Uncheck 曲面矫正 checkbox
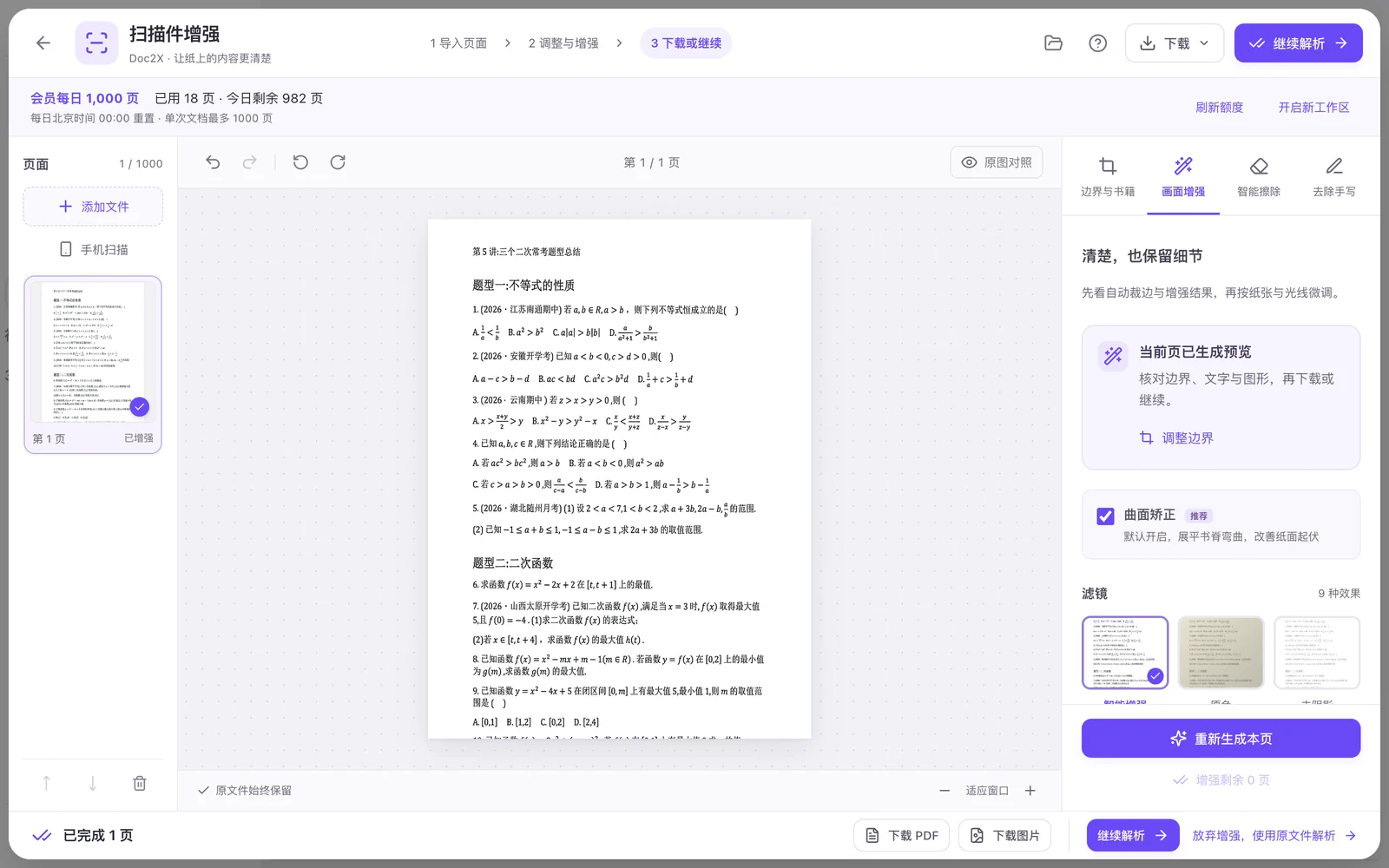This screenshot has width=1389, height=868. 1105,516
